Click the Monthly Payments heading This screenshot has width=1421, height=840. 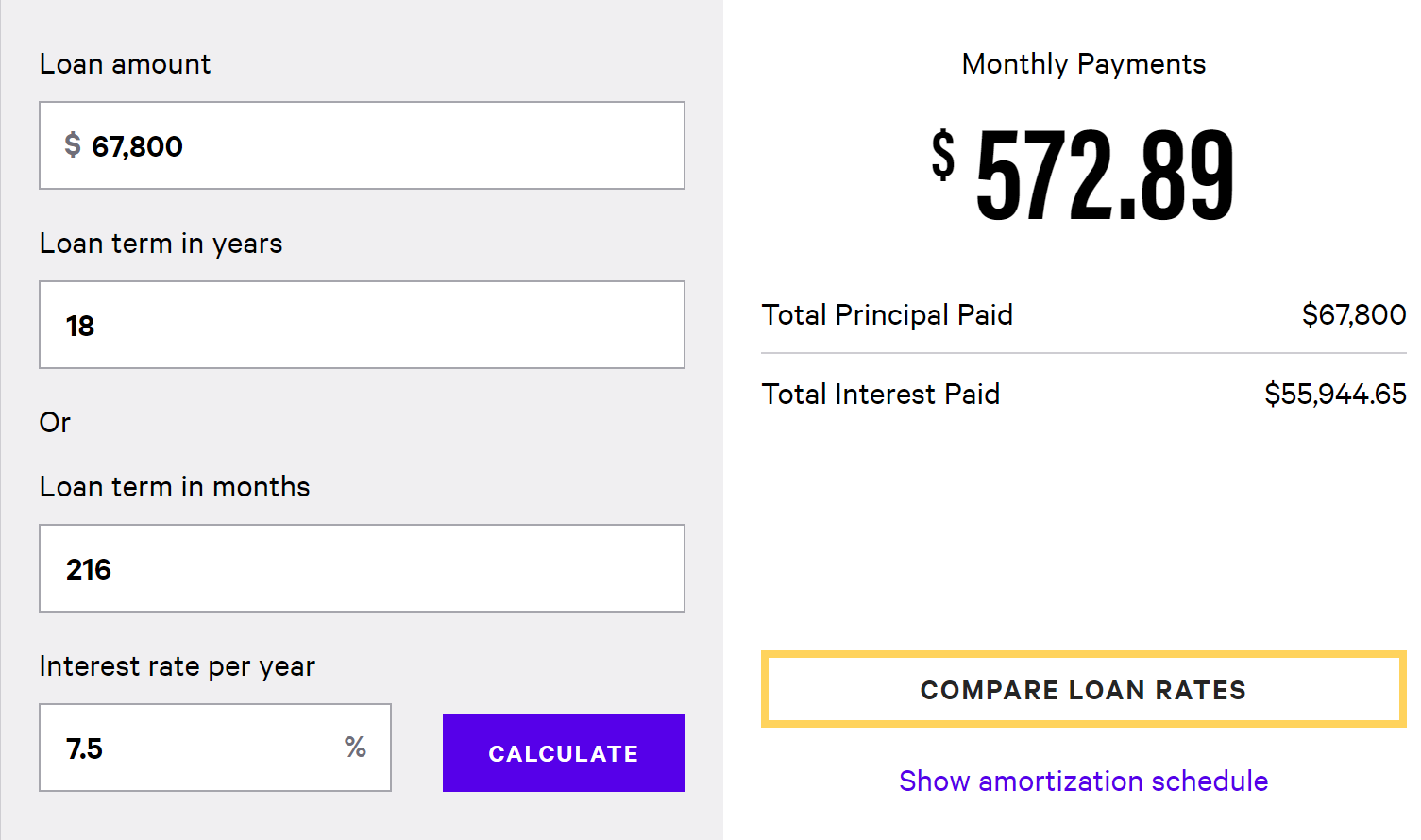coord(1083,64)
